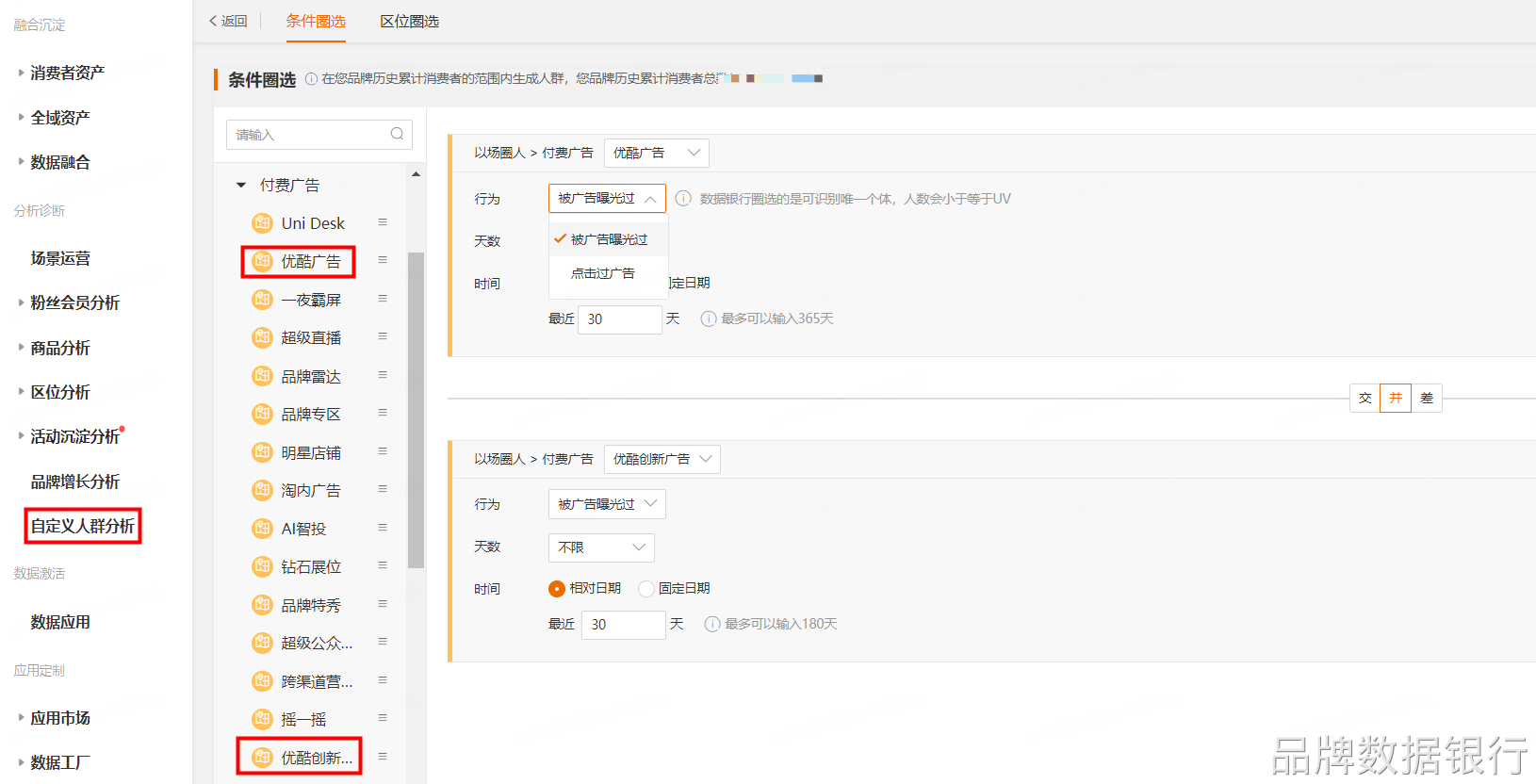Open the 优酷广告 source dropdown
1536x784 pixels.
tap(656, 153)
